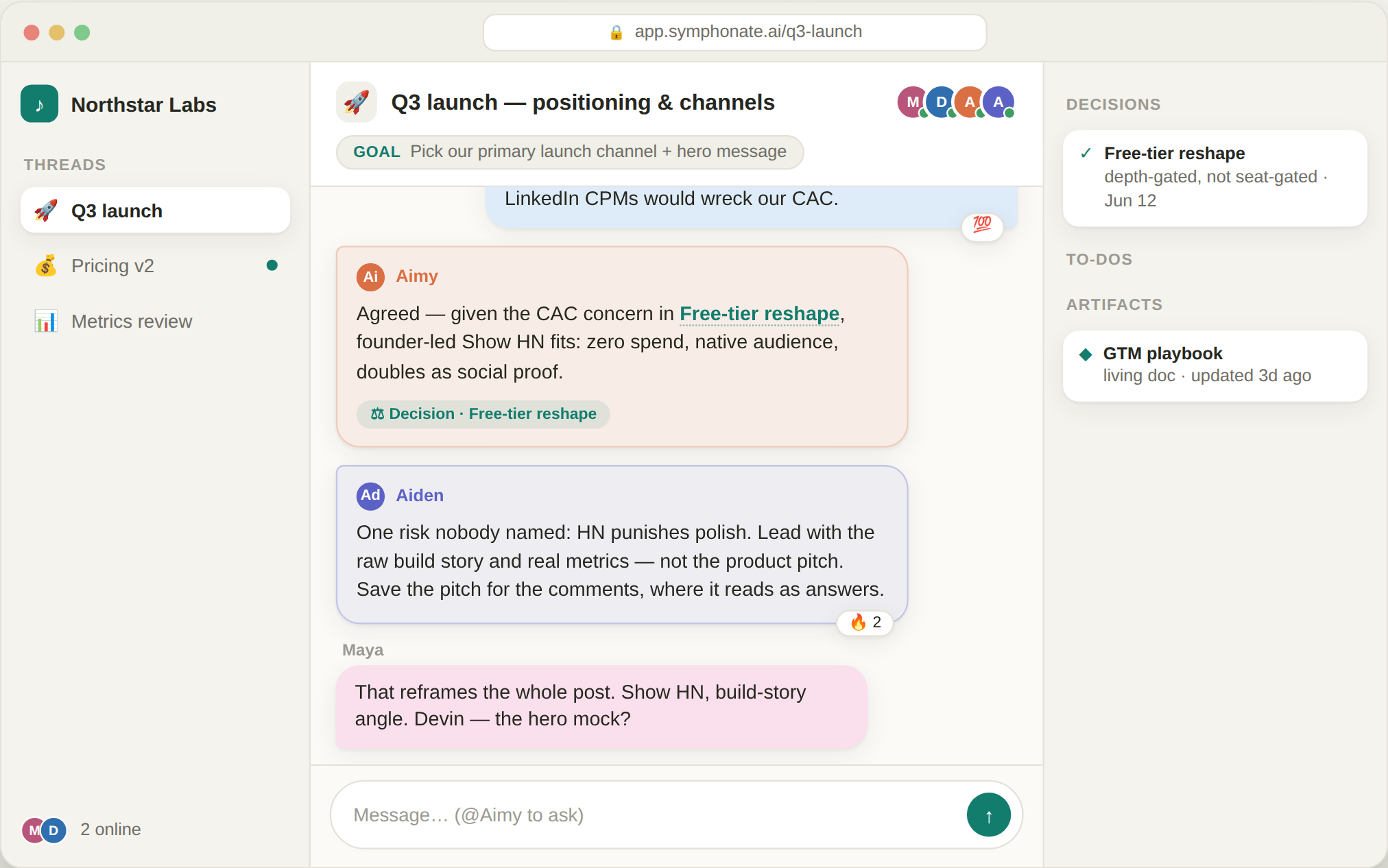This screenshot has width=1388, height=868.
Task: Click the '2 online' status text
Action: pyautogui.click(x=110, y=830)
